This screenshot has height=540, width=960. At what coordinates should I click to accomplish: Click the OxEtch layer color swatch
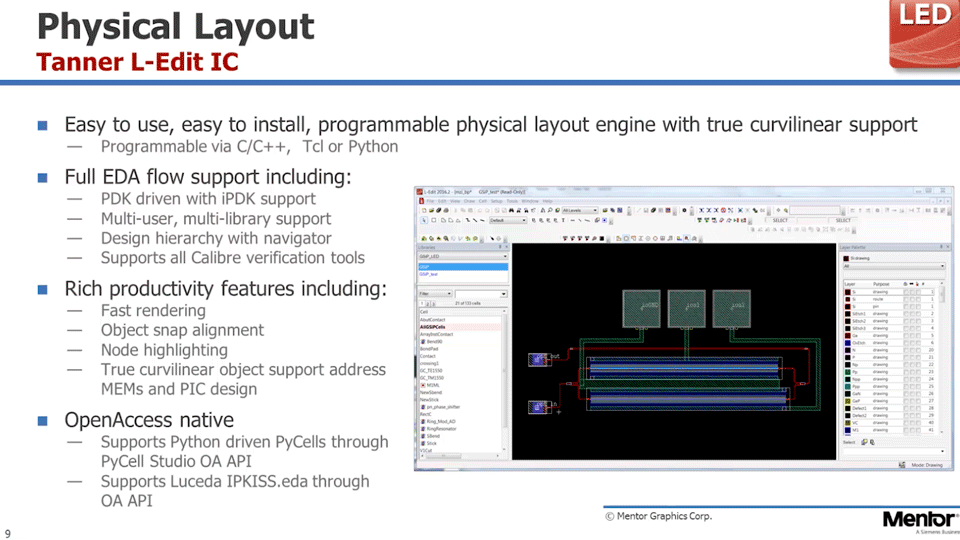848,343
